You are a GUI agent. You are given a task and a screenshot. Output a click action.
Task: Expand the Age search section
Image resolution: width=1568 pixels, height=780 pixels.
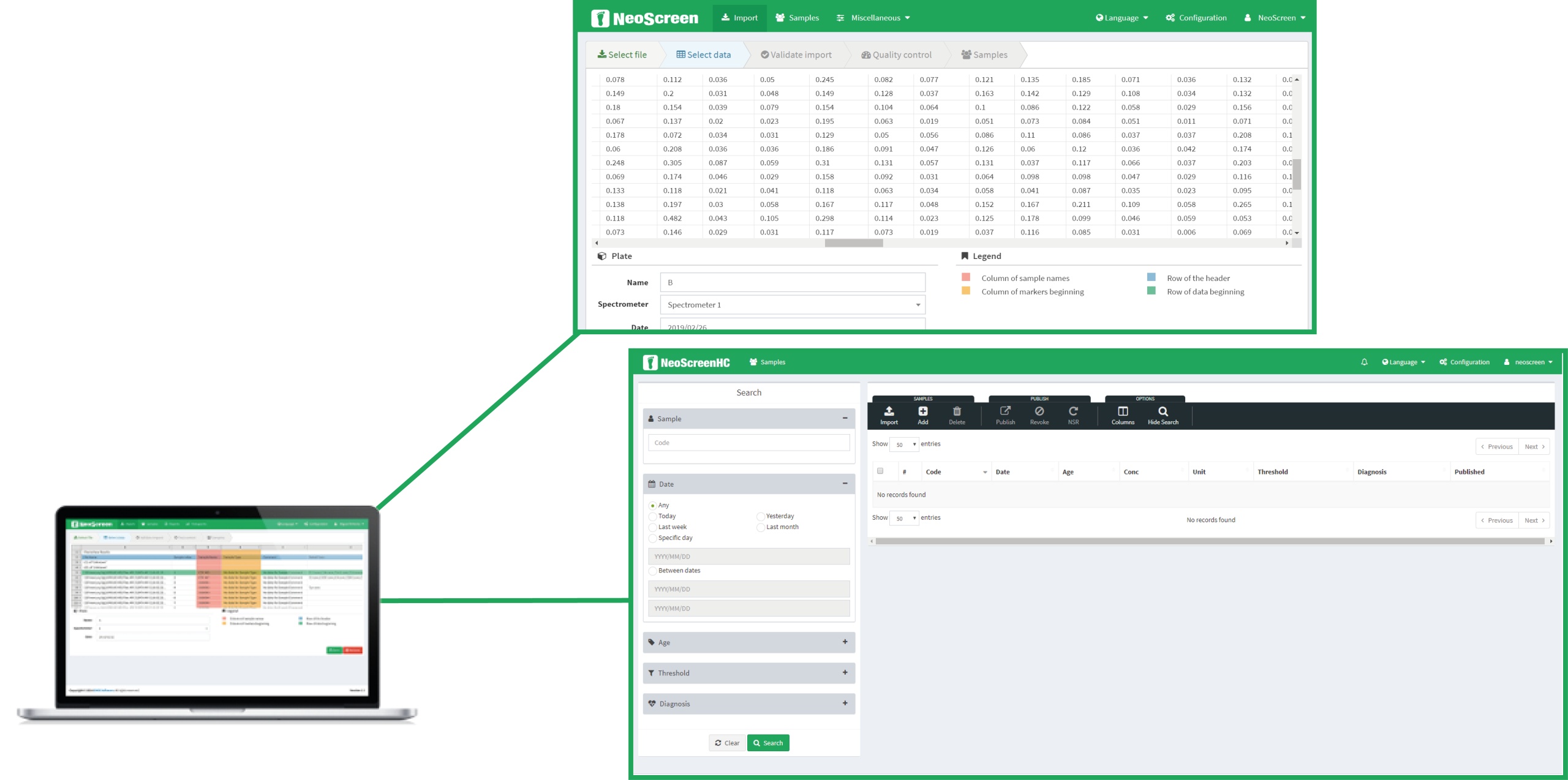(x=845, y=642)
